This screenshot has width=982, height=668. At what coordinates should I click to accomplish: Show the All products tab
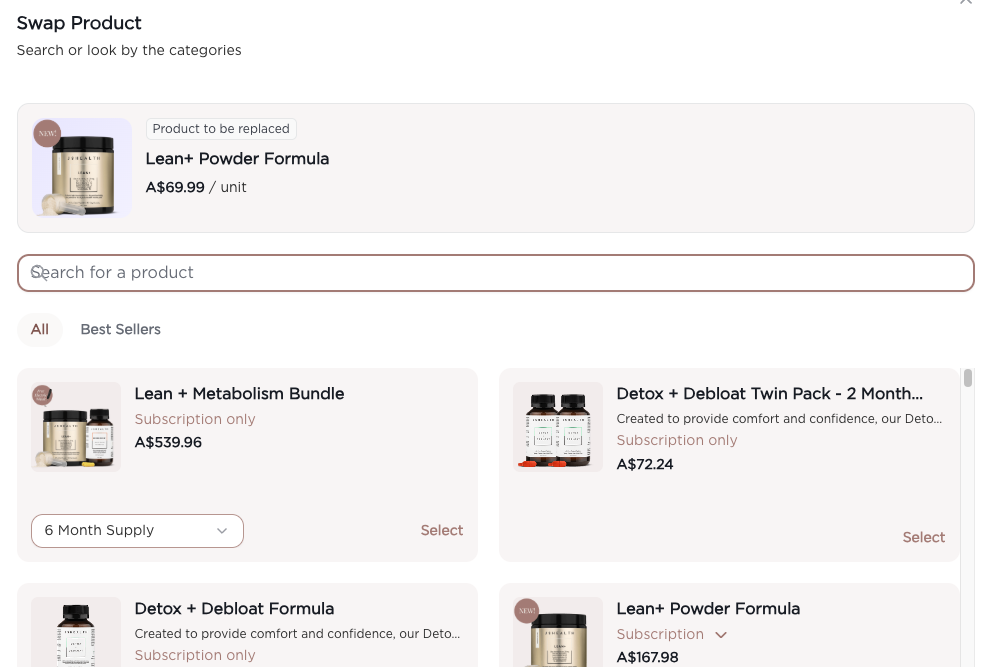coord(40,329)
